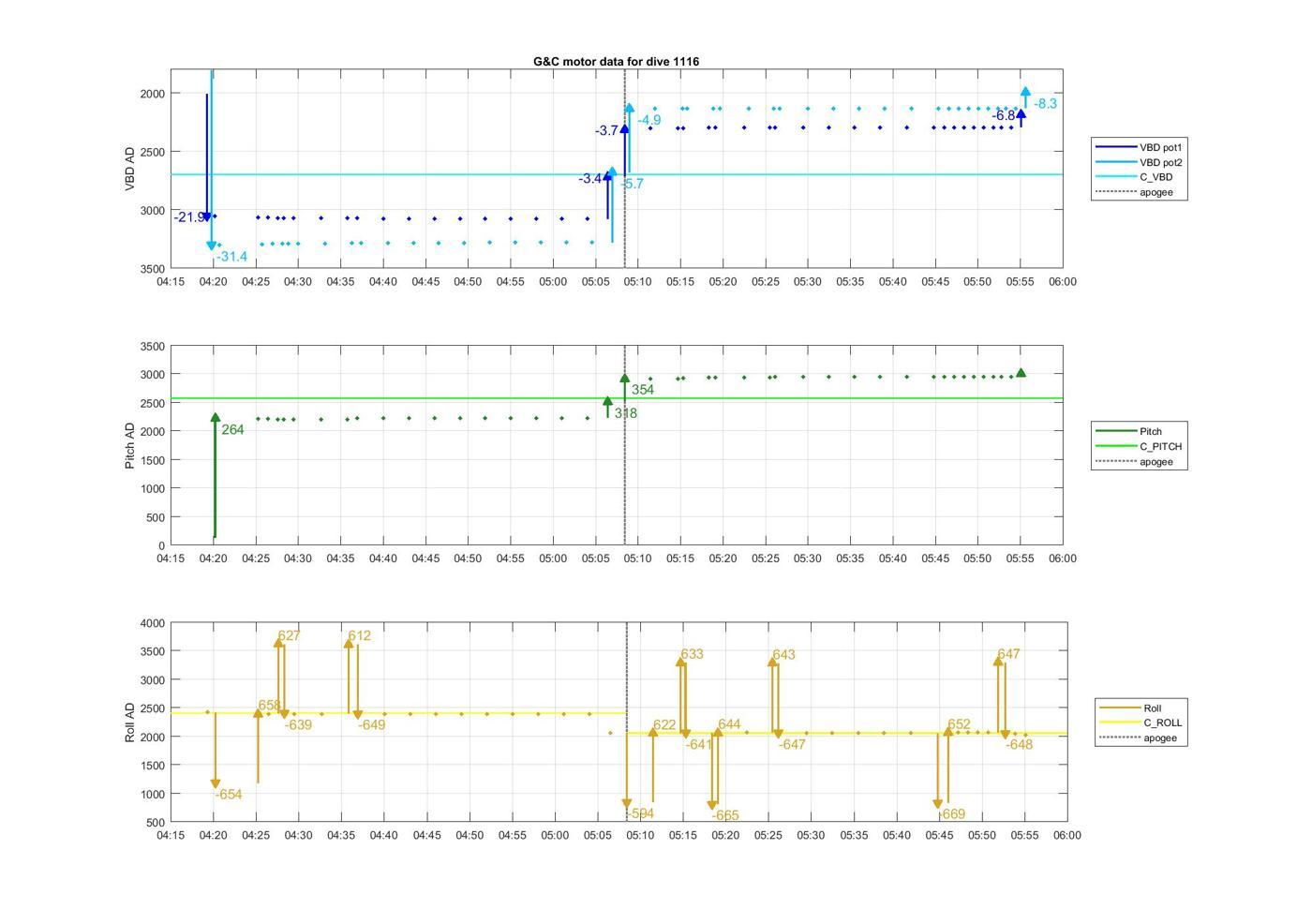Click the 04:20 tick label on the Pitch x-axis
Image resolution: width=1312 pixels, height=924 pixels.
[x=213, y=559]
